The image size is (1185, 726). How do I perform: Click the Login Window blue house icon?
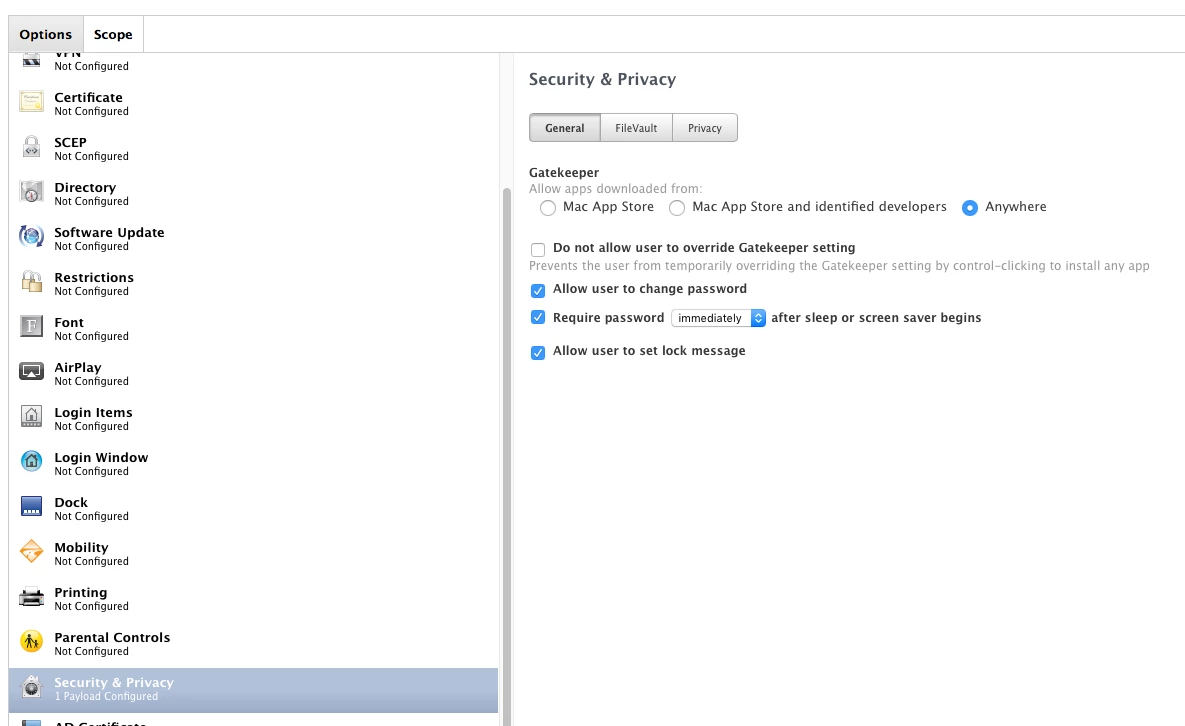click(x=31, y=462)
